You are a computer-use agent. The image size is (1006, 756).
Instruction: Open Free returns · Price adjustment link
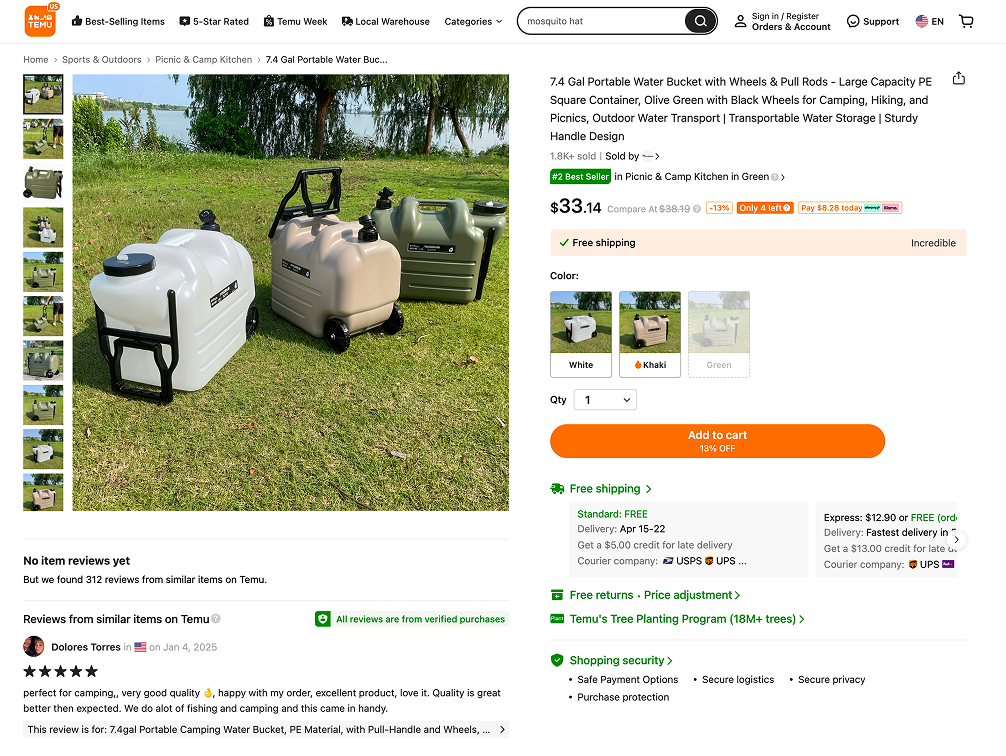point(654,595)
